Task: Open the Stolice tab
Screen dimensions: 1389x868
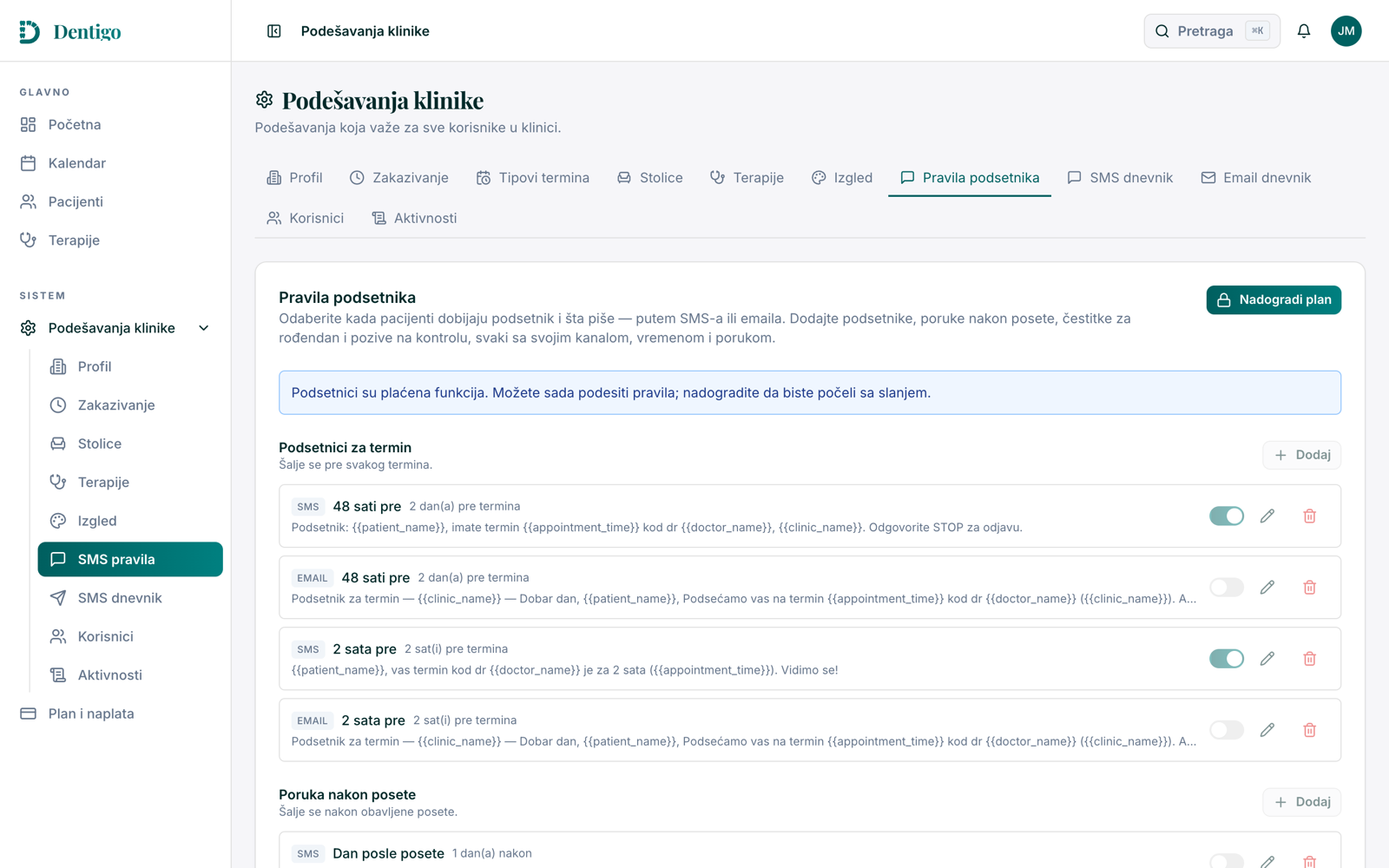Action: tap(650, 178)
